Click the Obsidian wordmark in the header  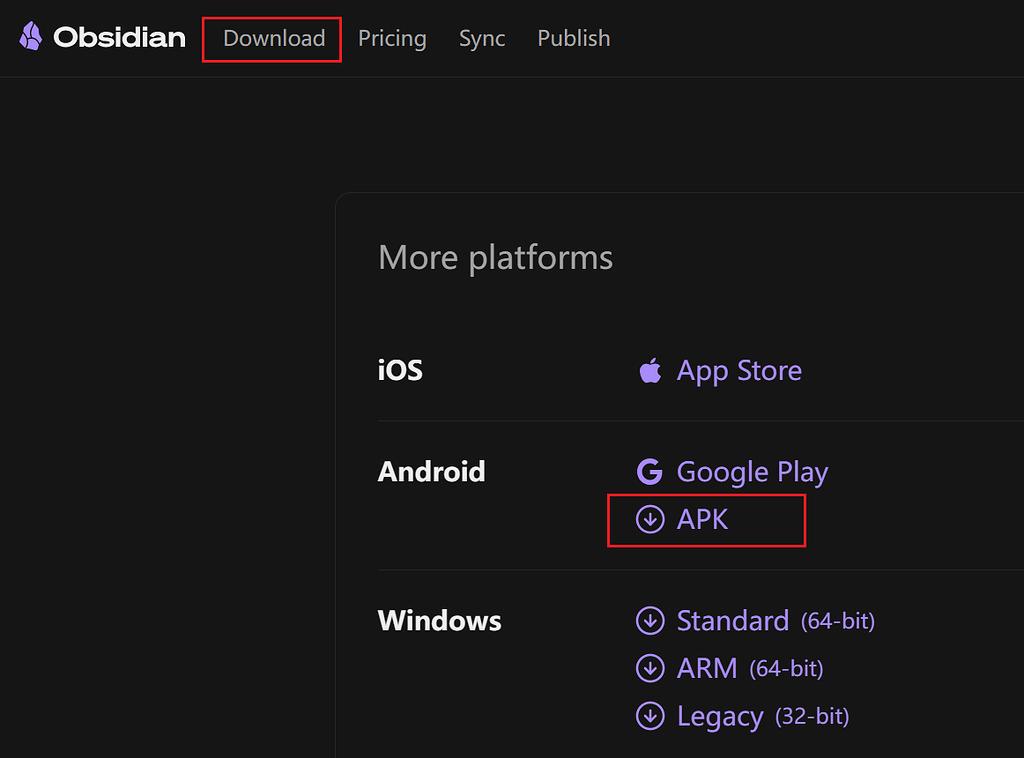click(x=121, y=37)
